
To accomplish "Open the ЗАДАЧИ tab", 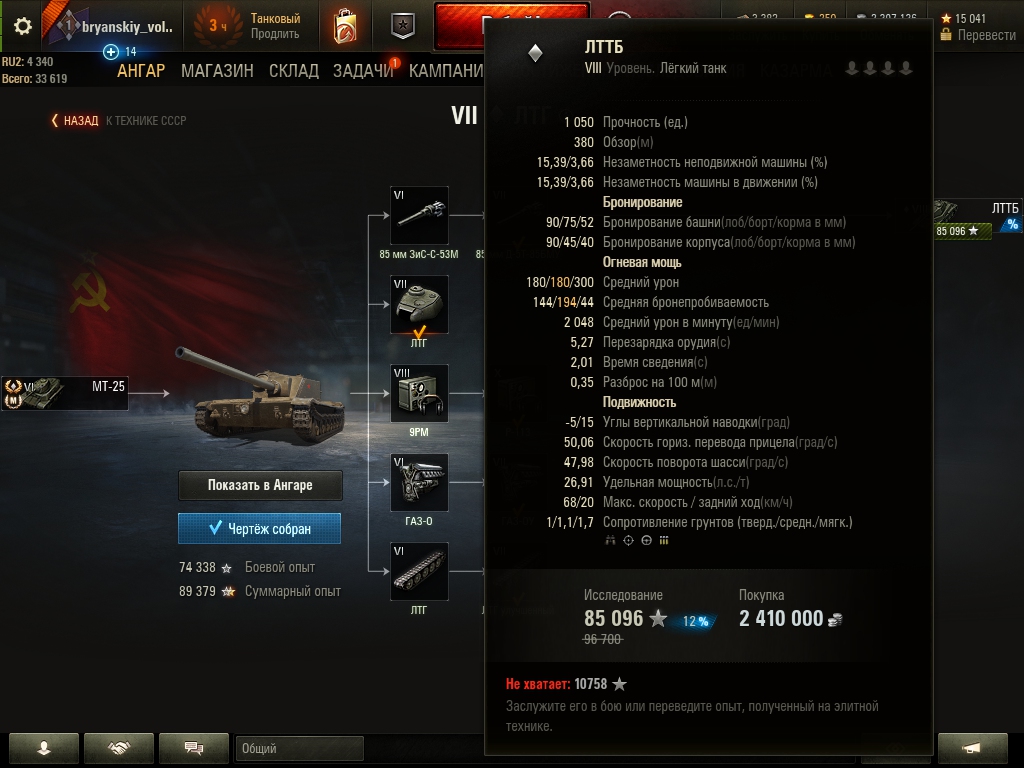I will (363, 71).
